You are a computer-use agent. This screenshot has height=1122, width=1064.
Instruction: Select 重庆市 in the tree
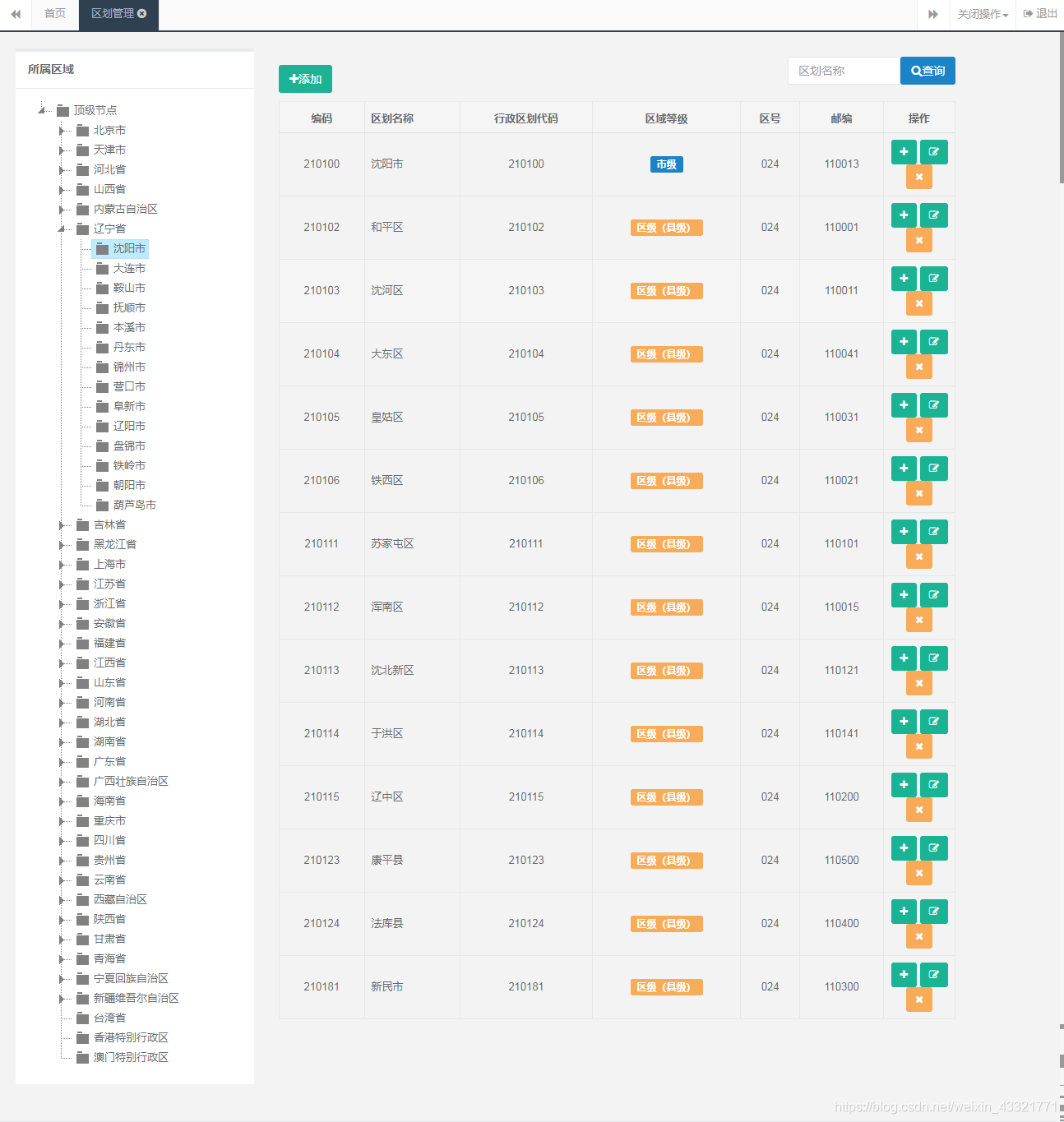tap(109, 821)
